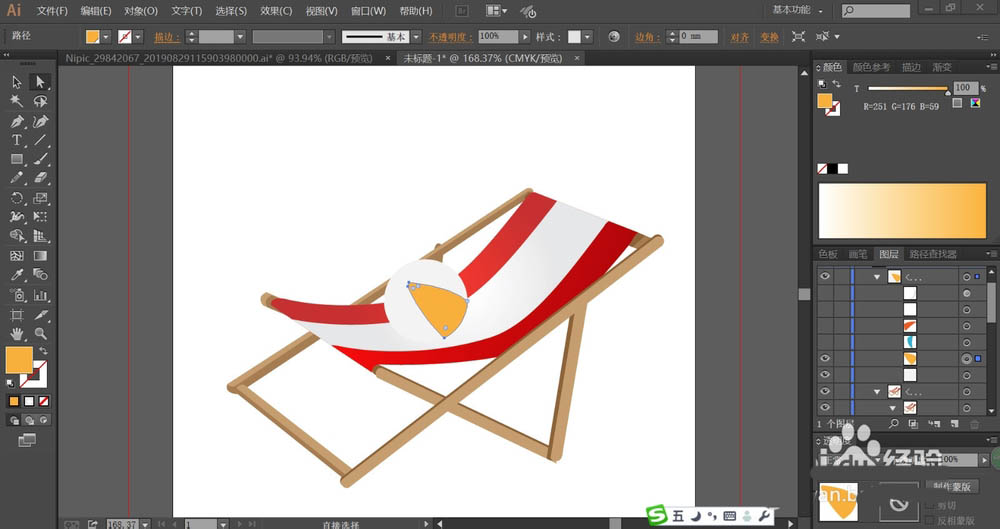
Task: Open the stroke weight dropdown
Action: (x=240, y=37)
